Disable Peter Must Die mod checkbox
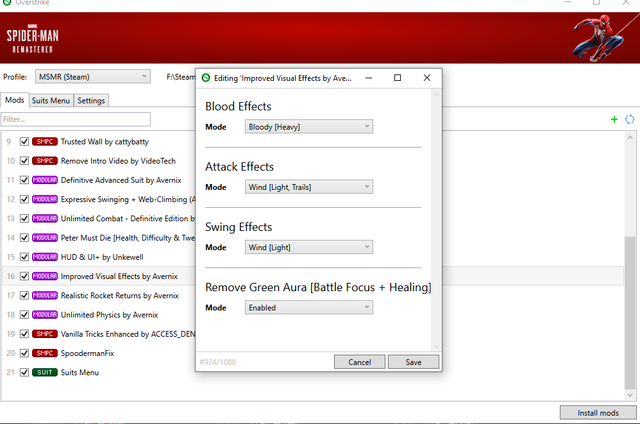The height and width of the screenshot is (424, 640). [x=24, y=238]
